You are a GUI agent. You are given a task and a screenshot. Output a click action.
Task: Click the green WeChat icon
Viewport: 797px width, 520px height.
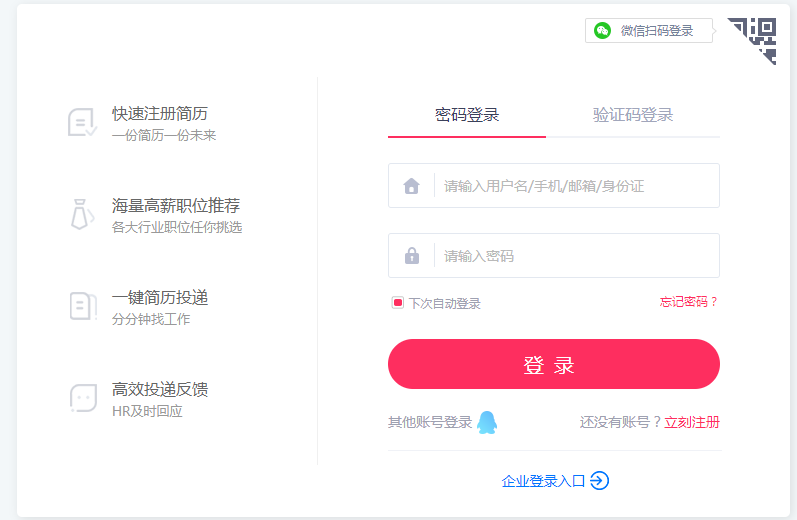tap(602, 31)
